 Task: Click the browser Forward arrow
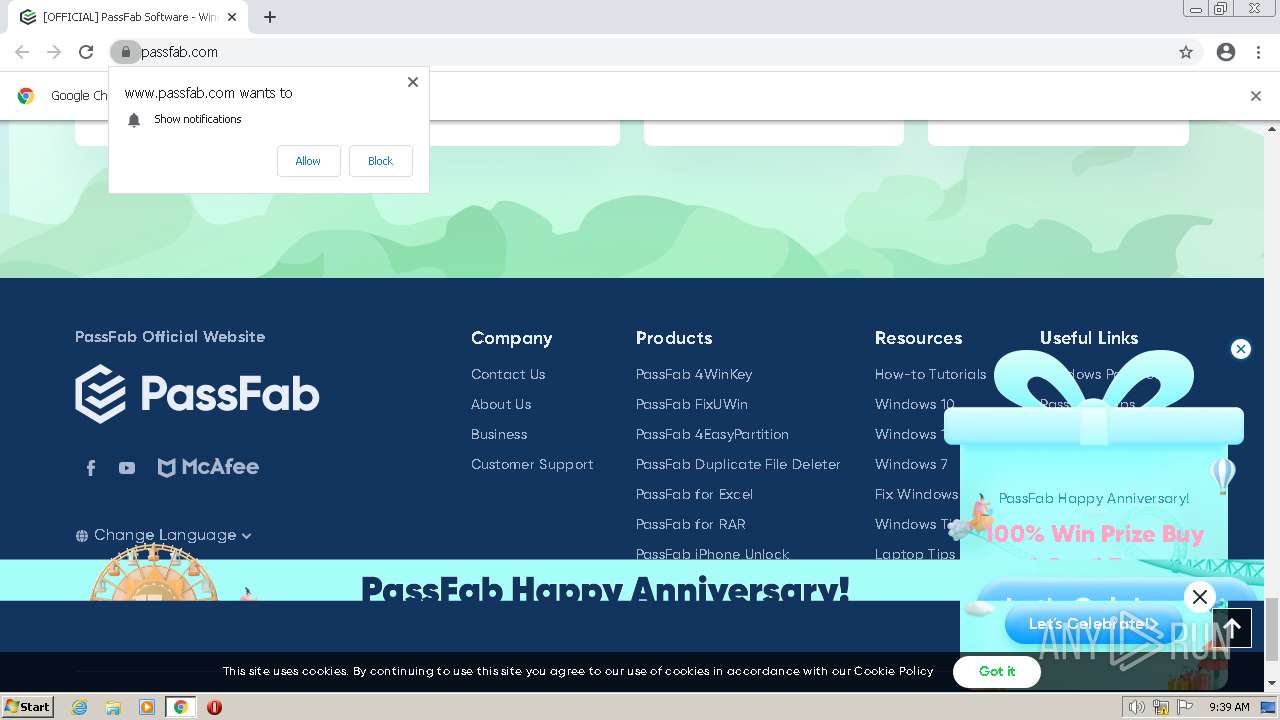(x=54, y=52)
